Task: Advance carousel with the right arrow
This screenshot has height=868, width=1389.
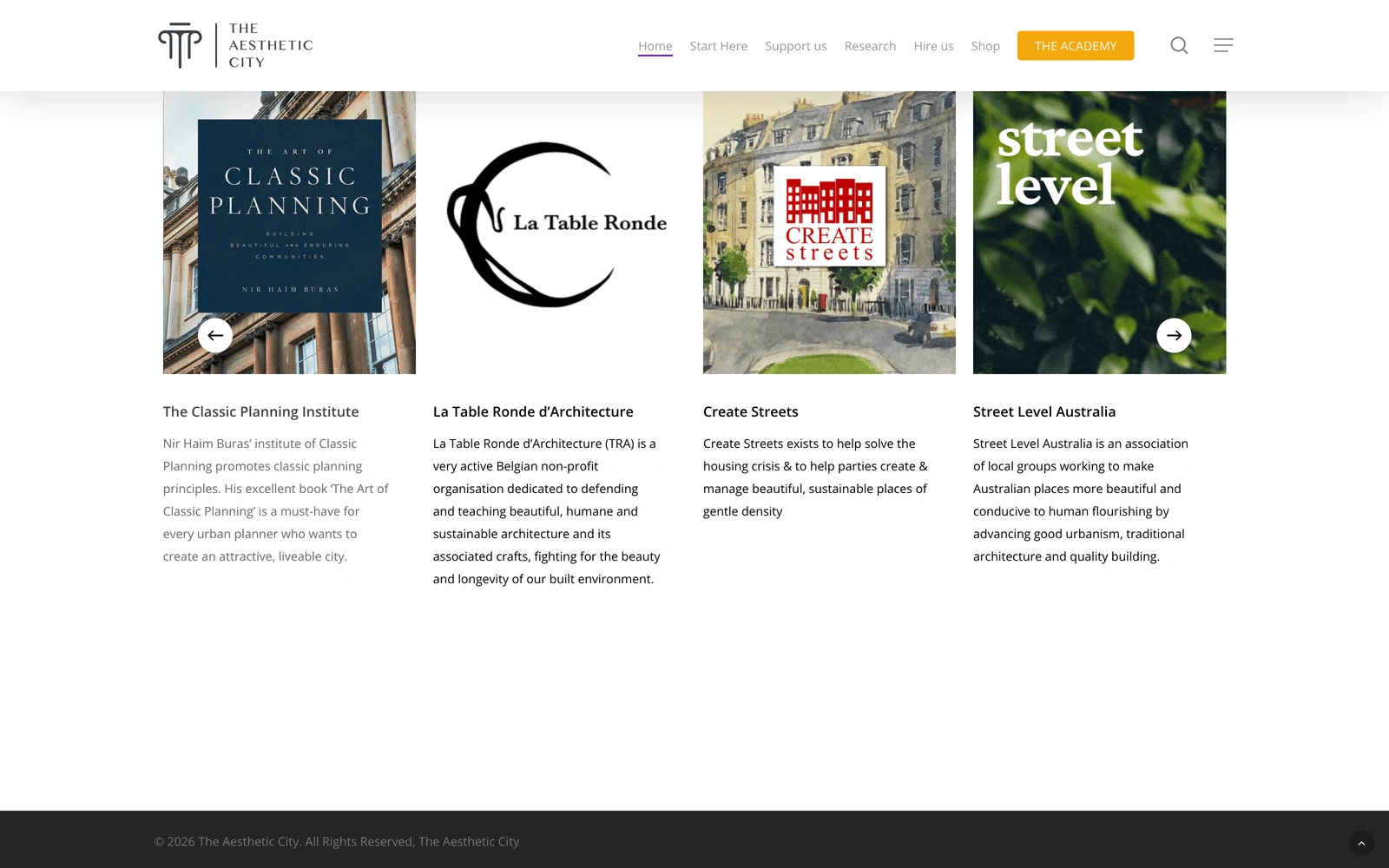Action: coord(1174,335)
